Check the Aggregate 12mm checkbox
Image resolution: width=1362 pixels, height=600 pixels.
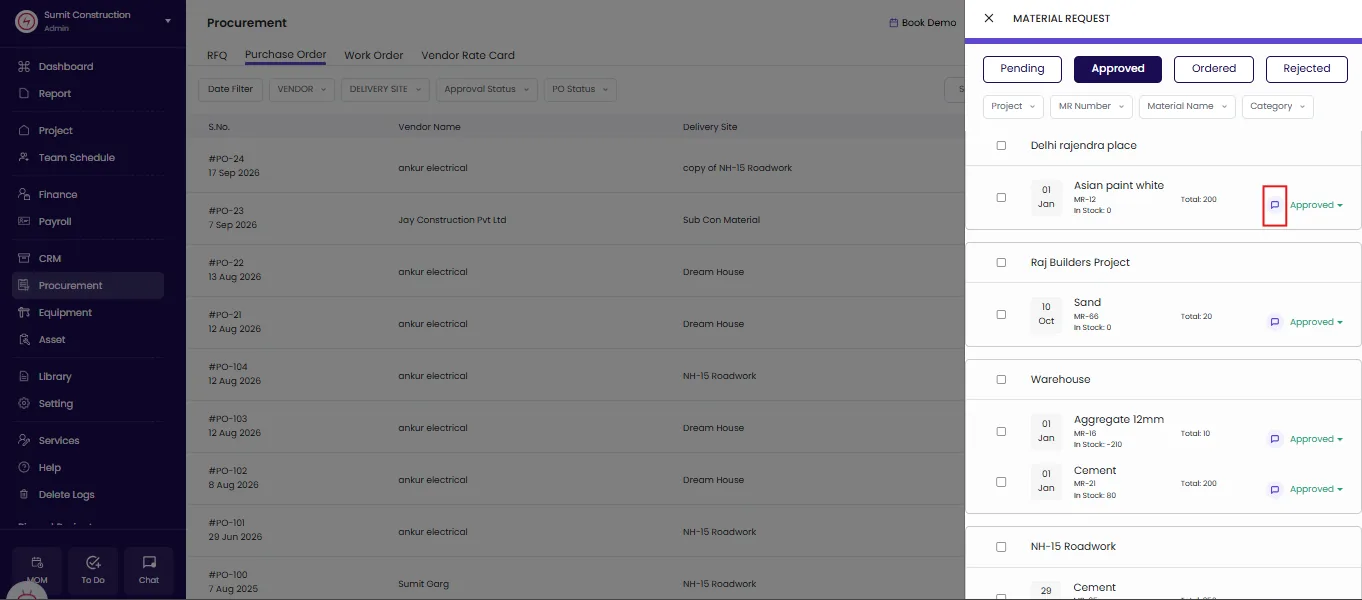[1001, 432]
